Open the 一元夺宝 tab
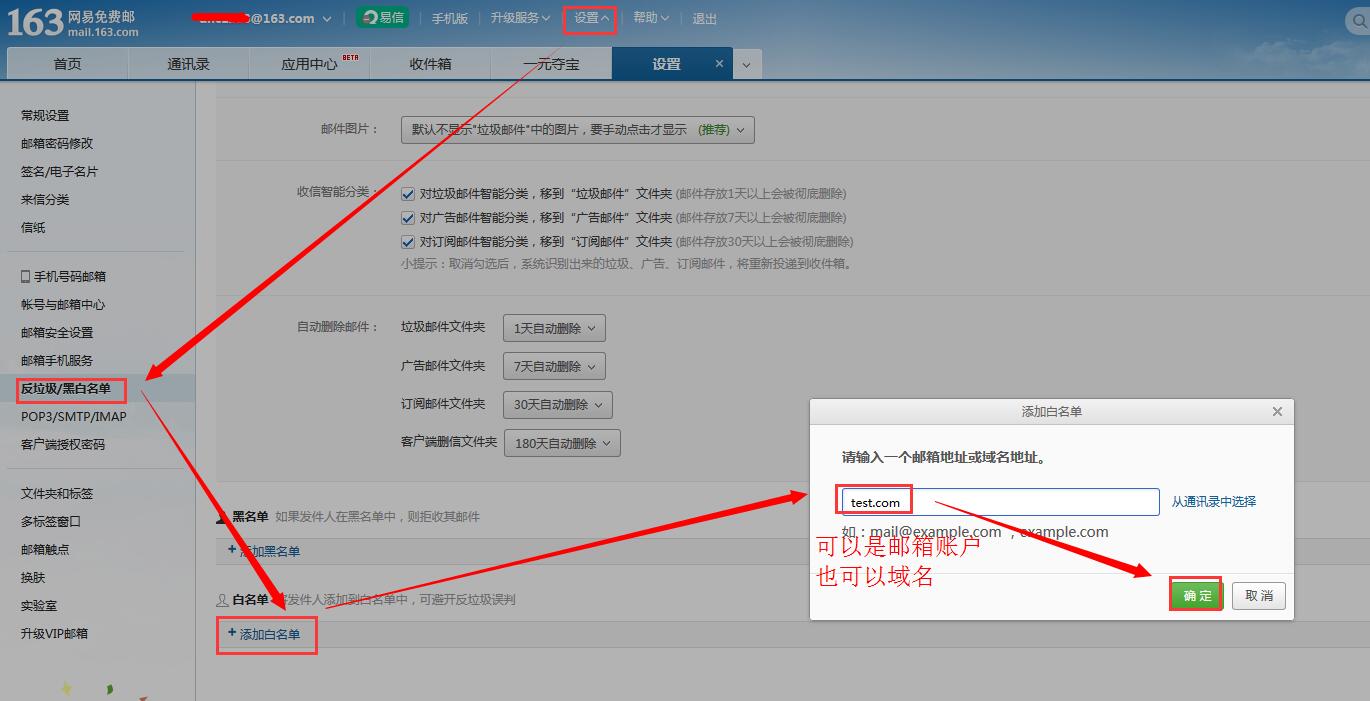Image resolution: width=1370 pixels, height=701 pixels. pos(550,62)
